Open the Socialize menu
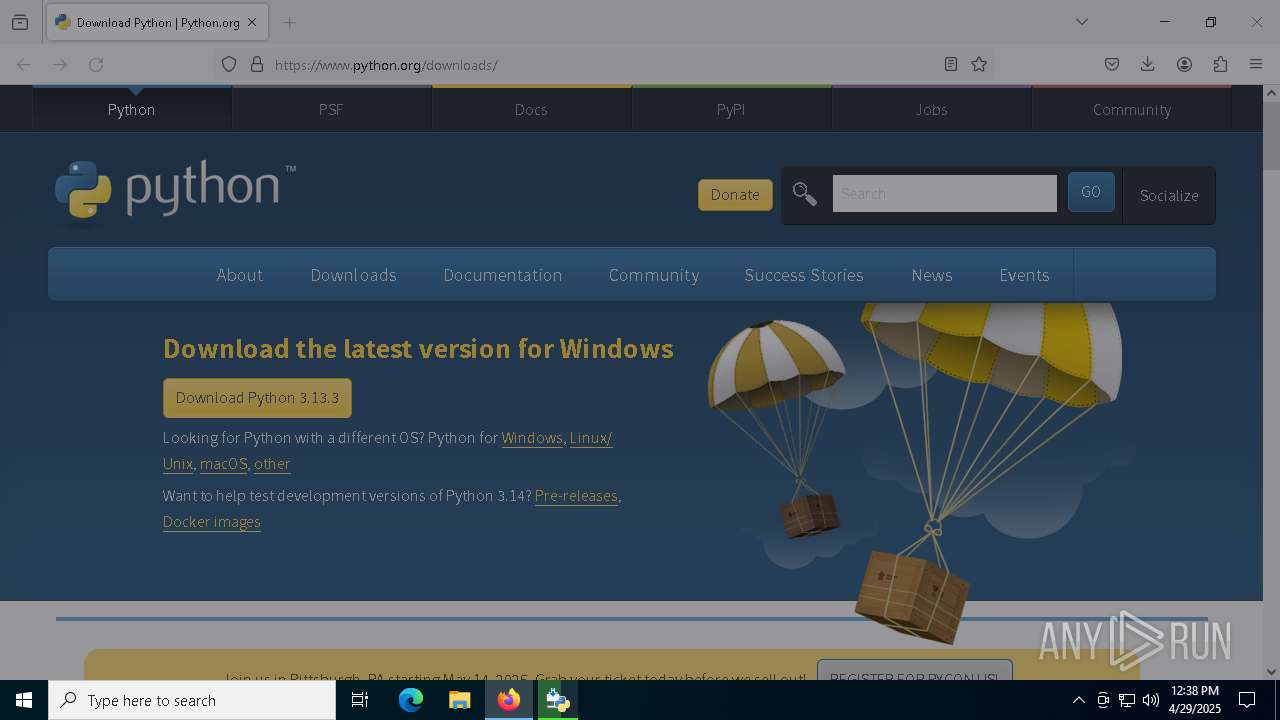The image size is (1280, 720). (x=1169, y=195)
